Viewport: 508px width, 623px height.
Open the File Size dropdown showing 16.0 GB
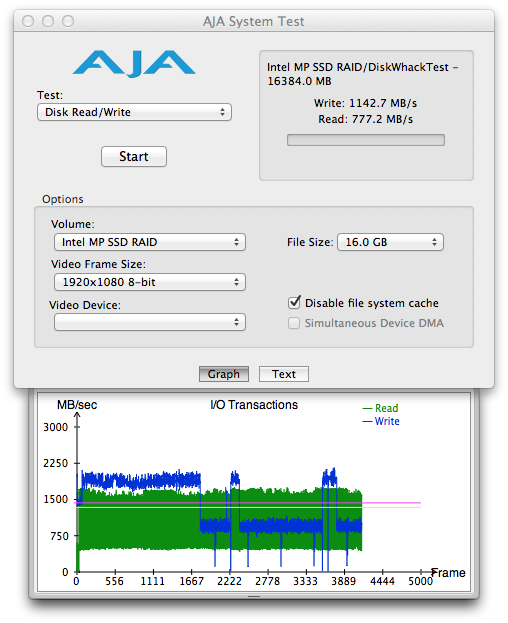tap(390, 242)
